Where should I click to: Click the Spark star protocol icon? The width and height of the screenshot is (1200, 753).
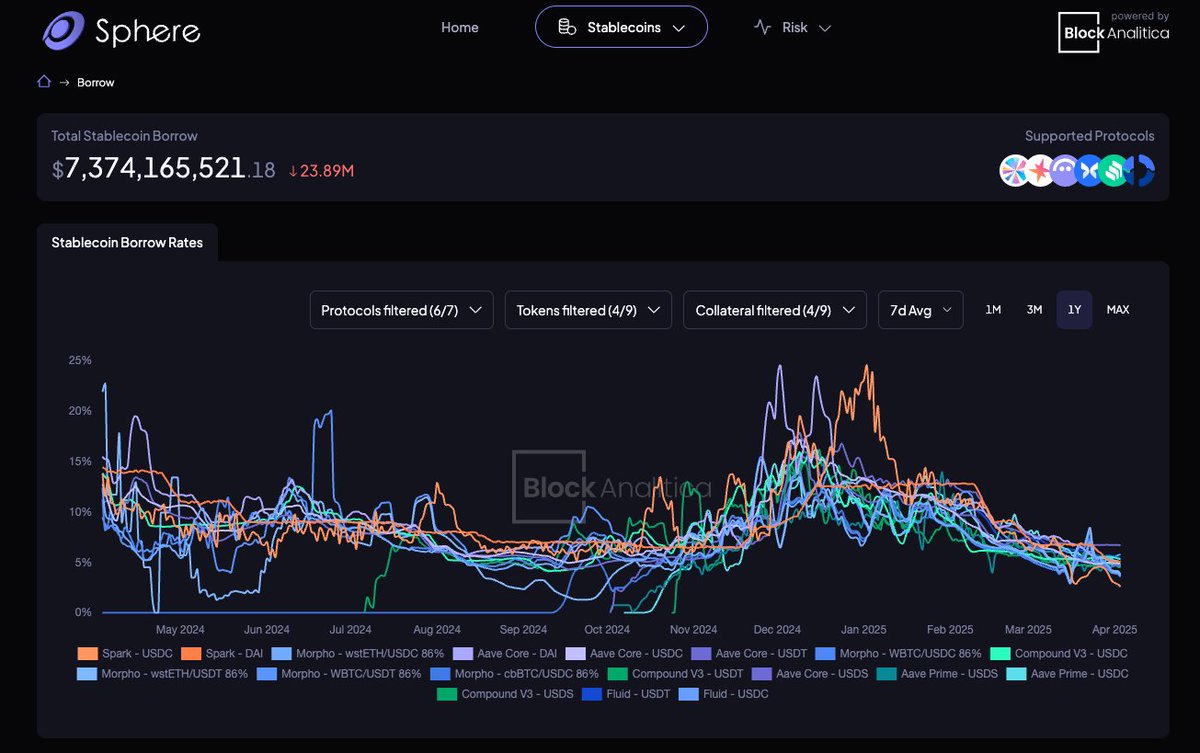click(x=1040, y=170)
